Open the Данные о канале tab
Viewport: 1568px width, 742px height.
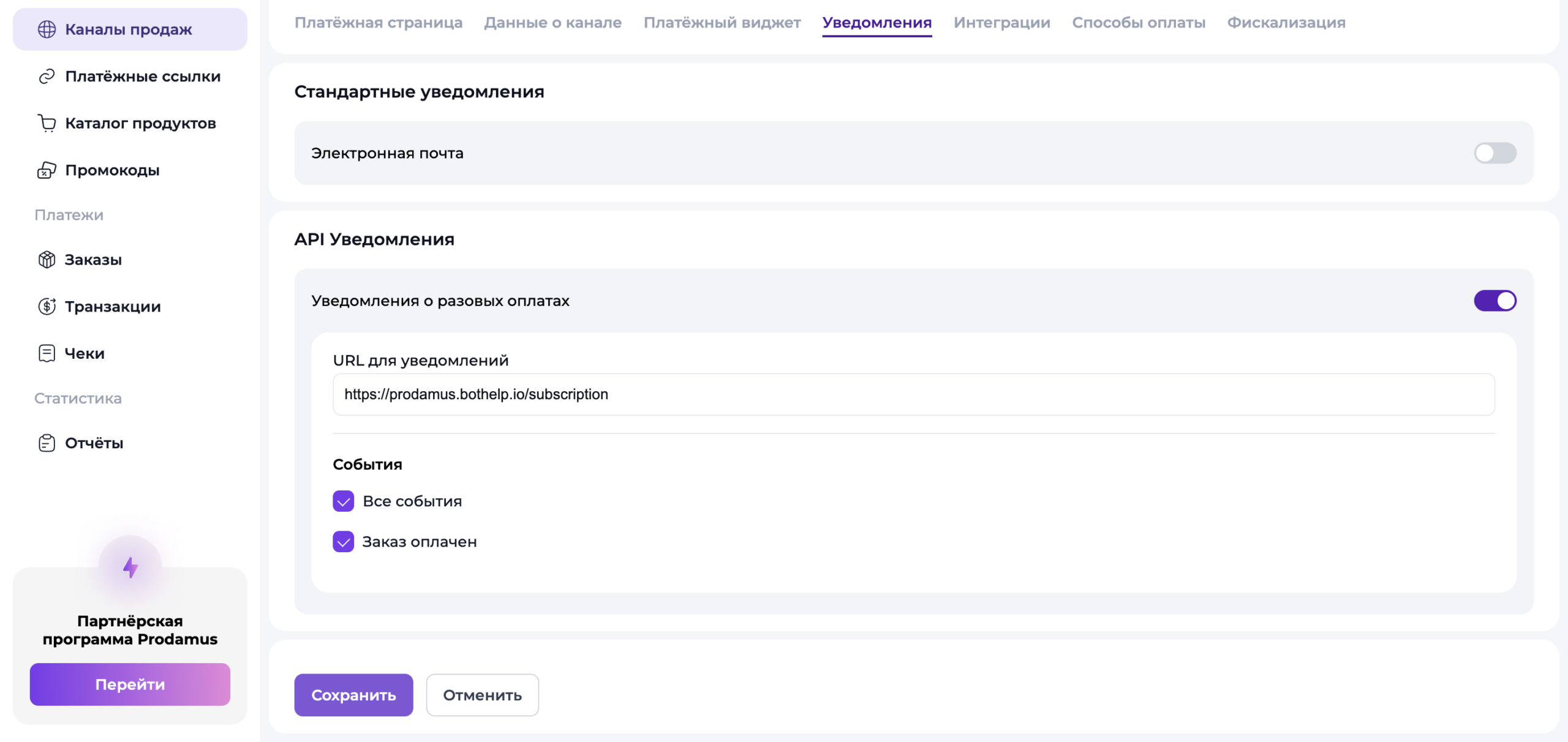(x=552, y=23)
